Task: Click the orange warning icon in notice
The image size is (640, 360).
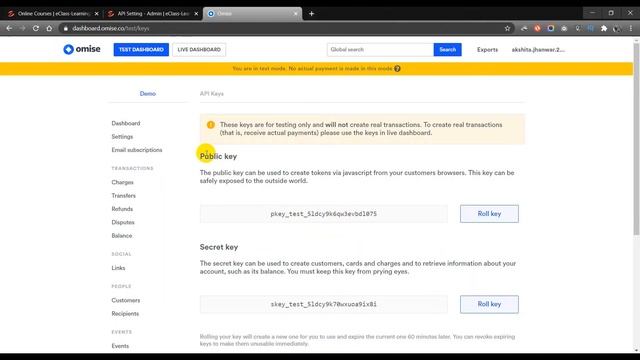Action: point(211,125)
